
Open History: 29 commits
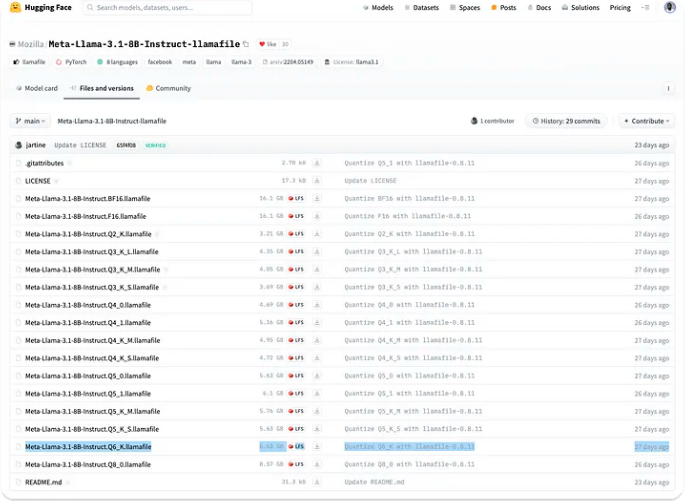(566, 121)
